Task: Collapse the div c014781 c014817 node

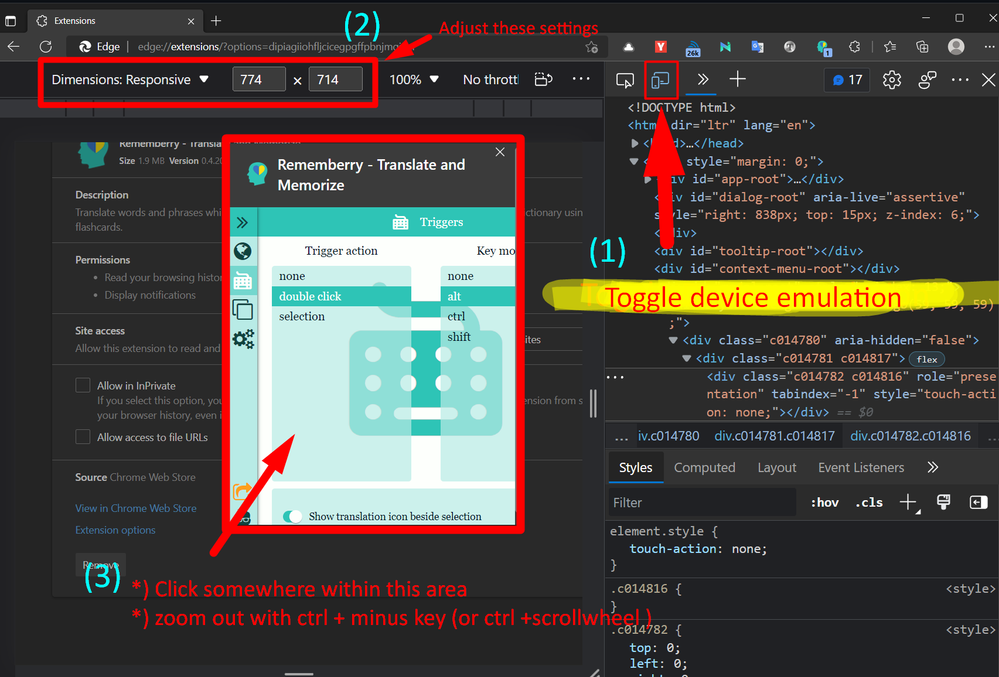Action: point(686,359)
